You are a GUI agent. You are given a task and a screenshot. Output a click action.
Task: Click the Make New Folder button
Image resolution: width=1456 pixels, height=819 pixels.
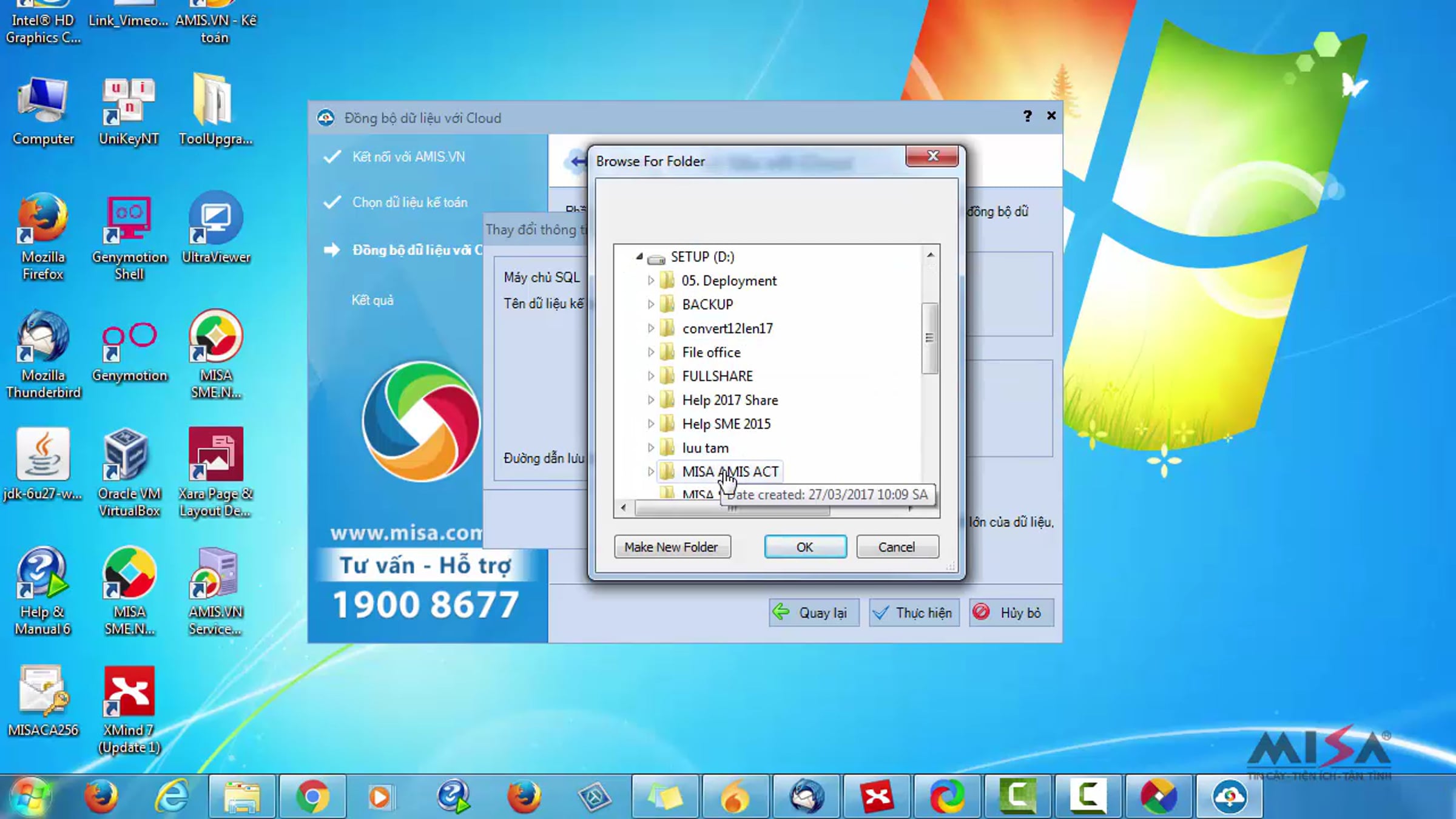[x=672, y=547]
